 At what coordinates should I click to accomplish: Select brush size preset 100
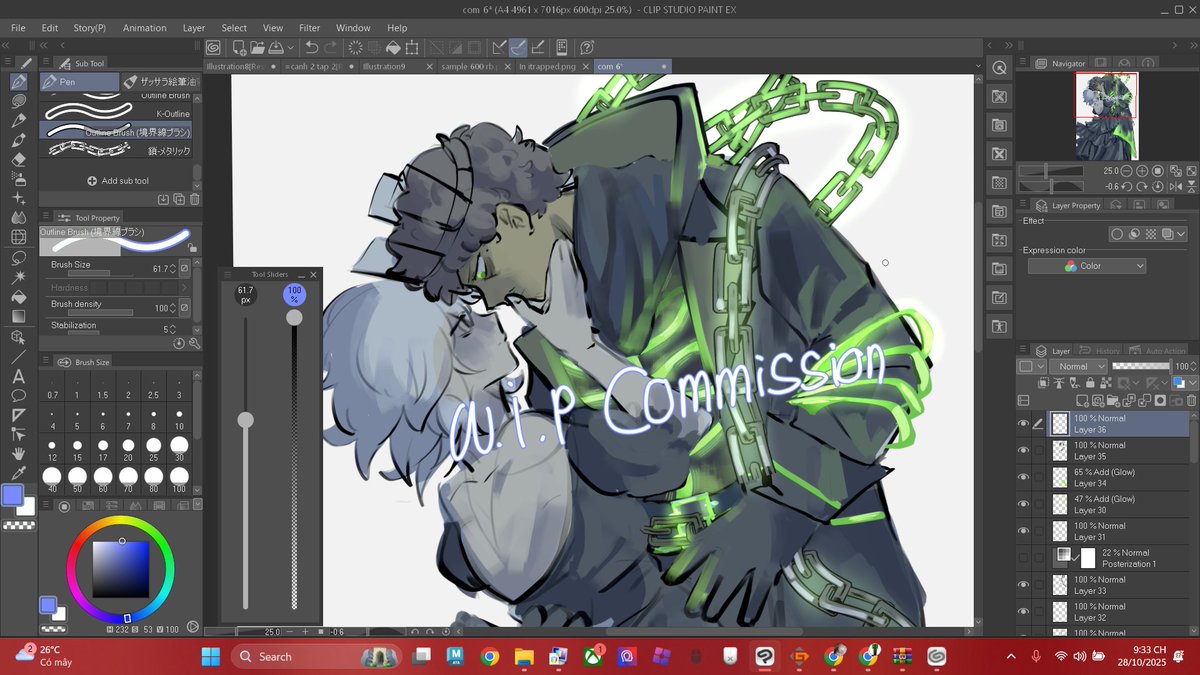[x=178, y=478]
